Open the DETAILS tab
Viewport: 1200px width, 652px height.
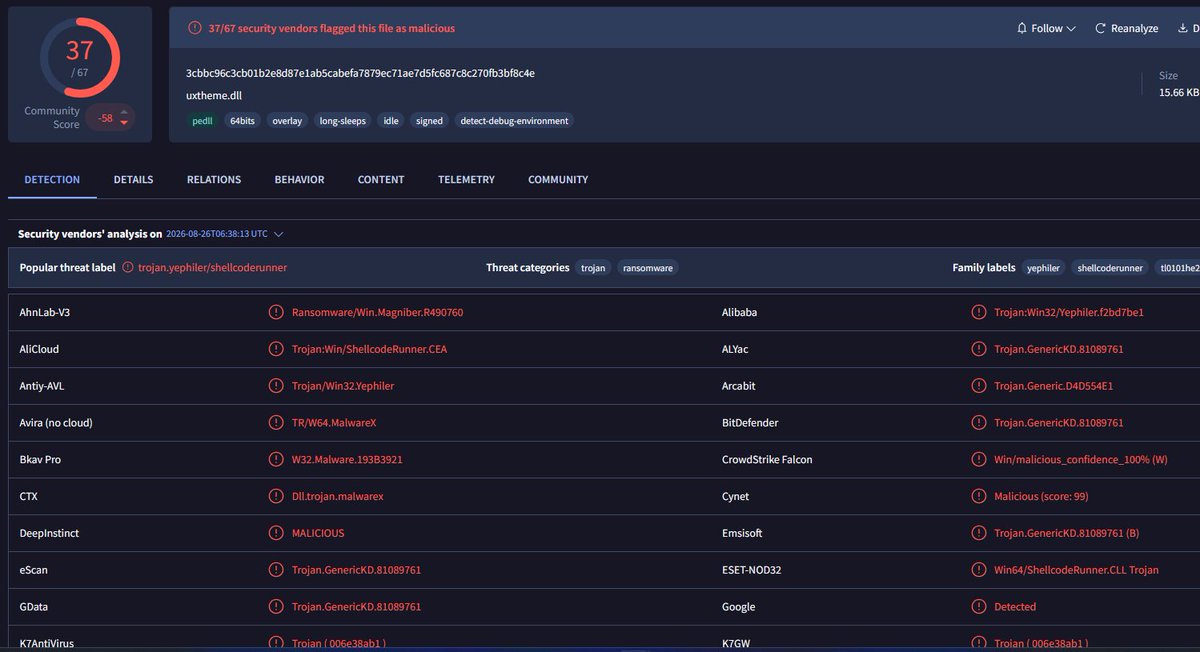pyautogui.click(x=133, y=180)
